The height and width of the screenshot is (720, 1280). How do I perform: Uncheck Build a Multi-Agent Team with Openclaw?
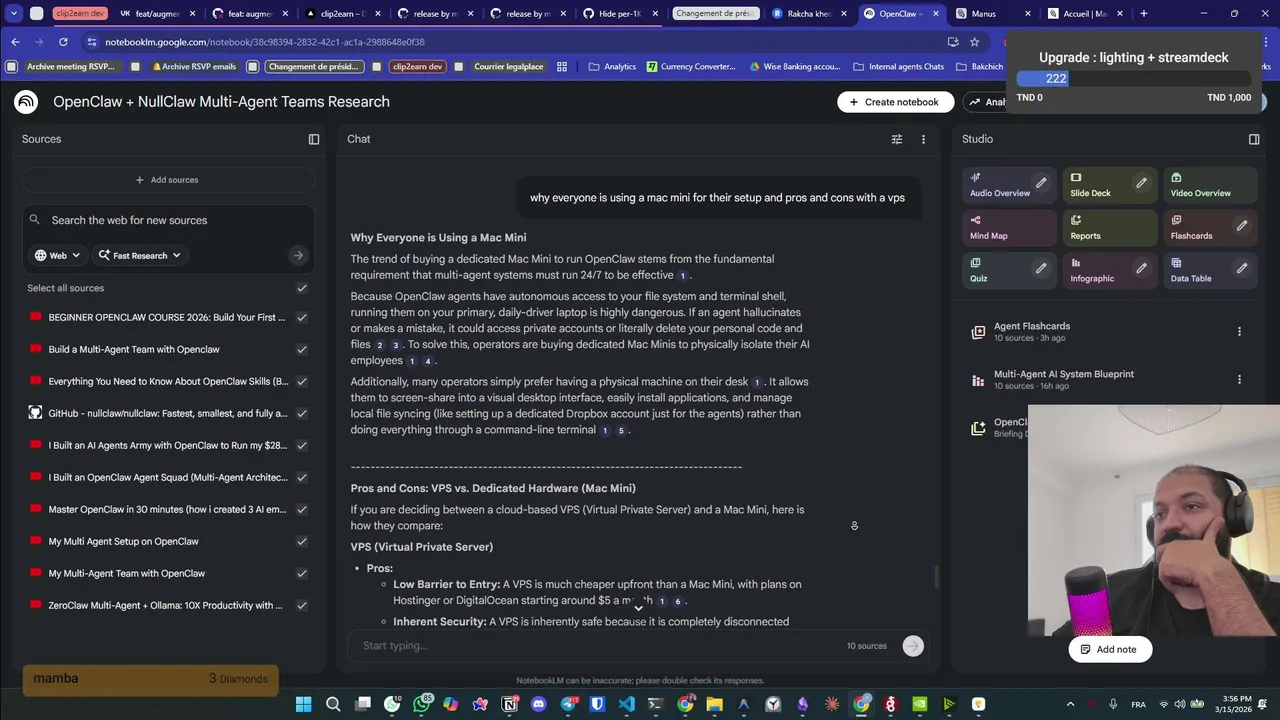click(301, 349)
